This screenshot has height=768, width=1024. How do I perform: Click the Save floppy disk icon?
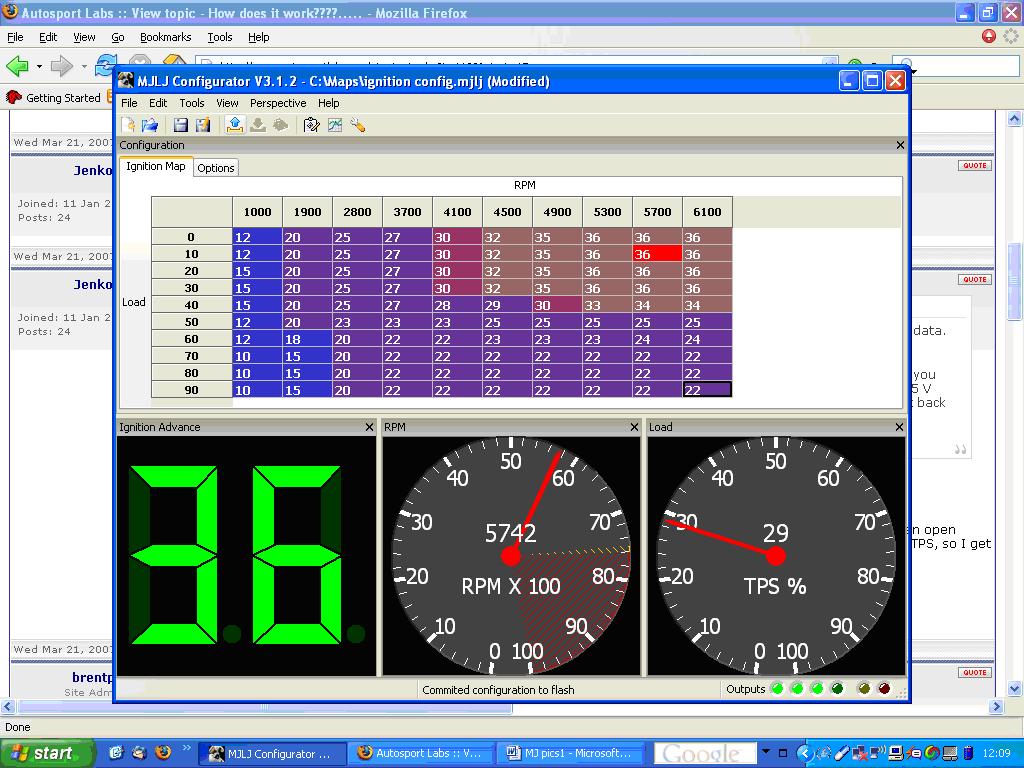181,125
